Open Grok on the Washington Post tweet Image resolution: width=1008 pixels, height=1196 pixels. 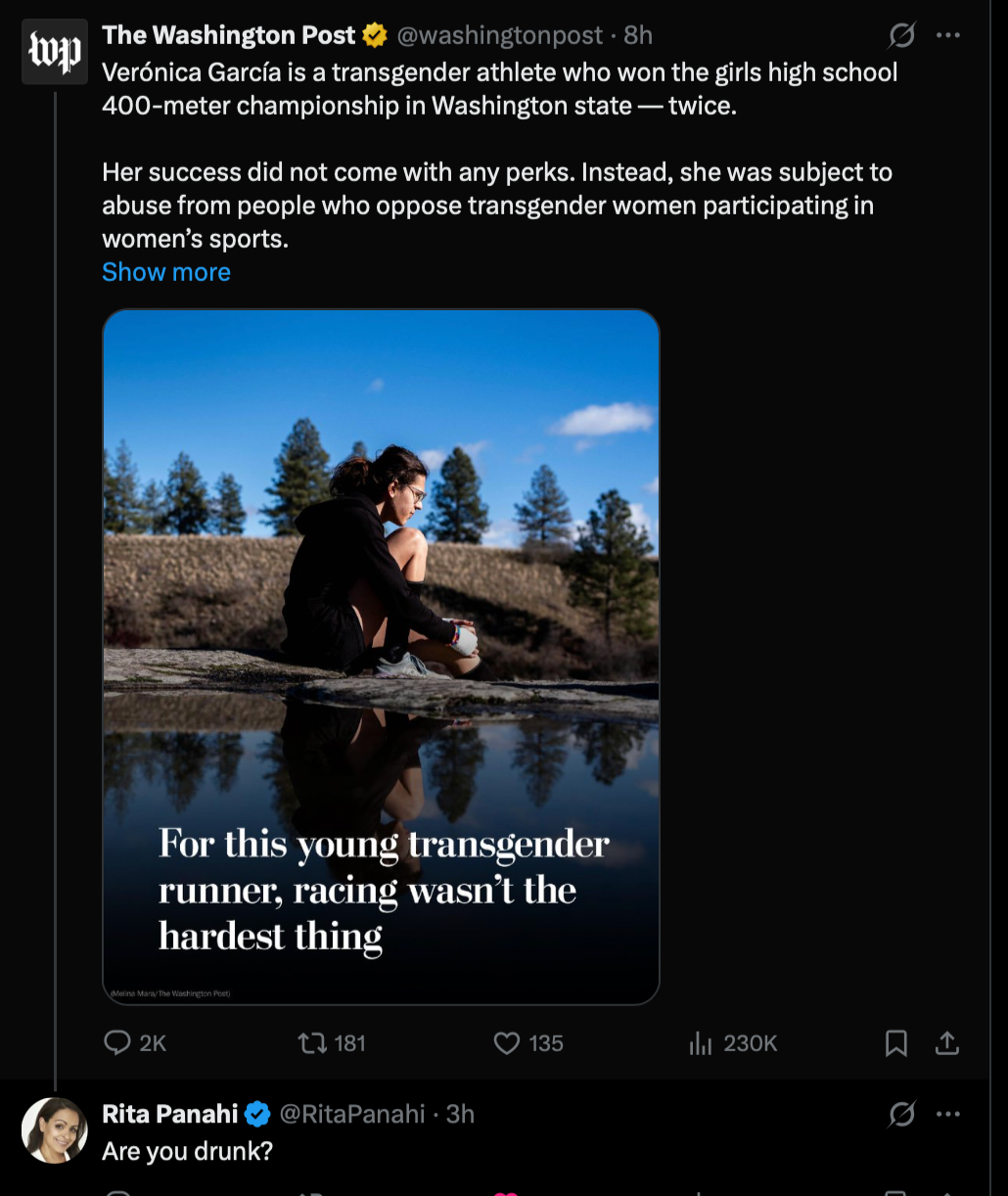[x=901, y=36]
